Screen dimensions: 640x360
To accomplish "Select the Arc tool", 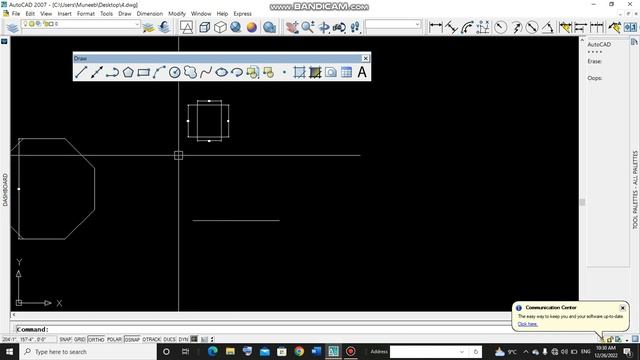I will coord(159,72).
